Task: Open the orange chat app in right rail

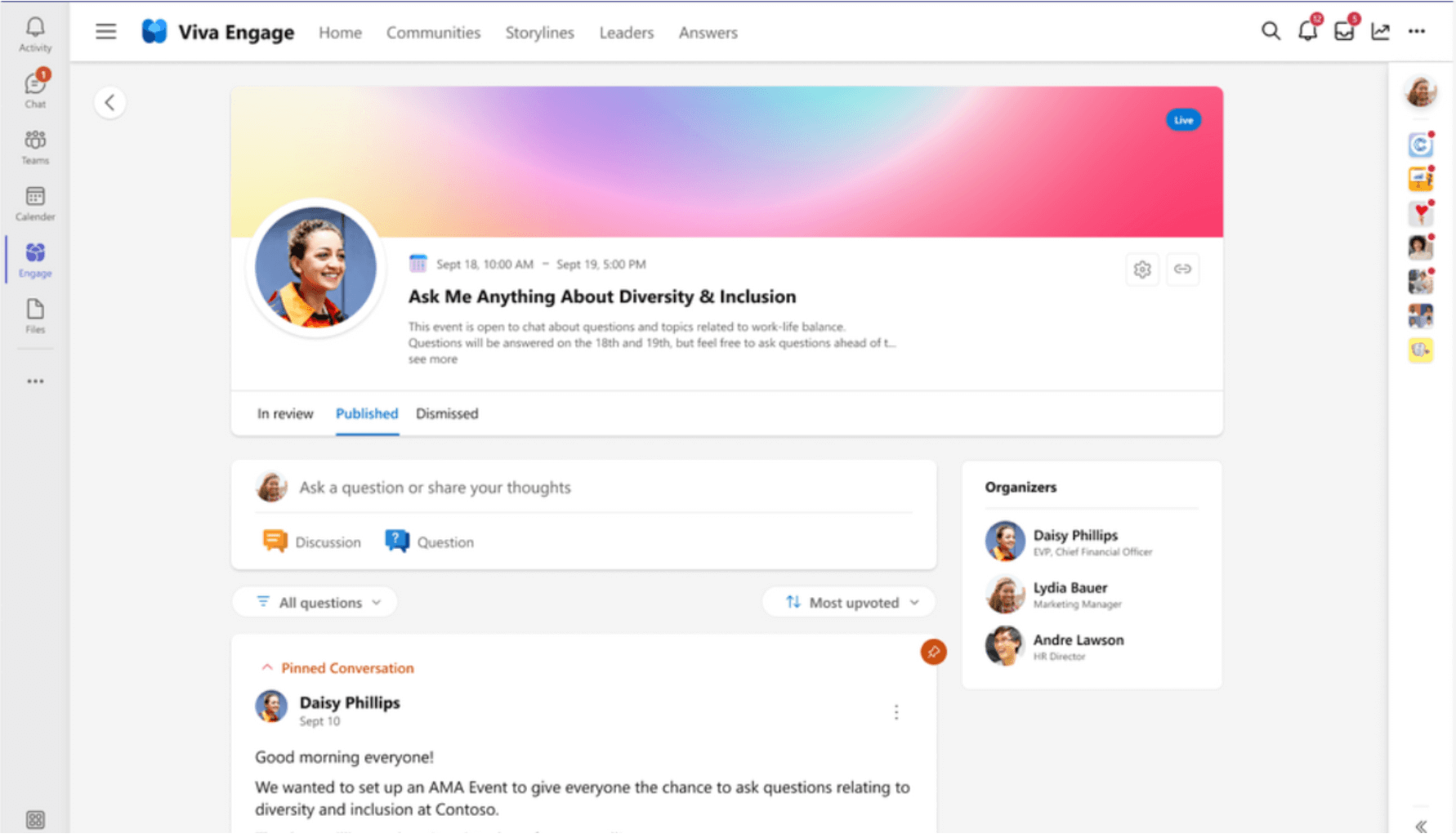Action: pyautogui.click(x=1421, y=179)
